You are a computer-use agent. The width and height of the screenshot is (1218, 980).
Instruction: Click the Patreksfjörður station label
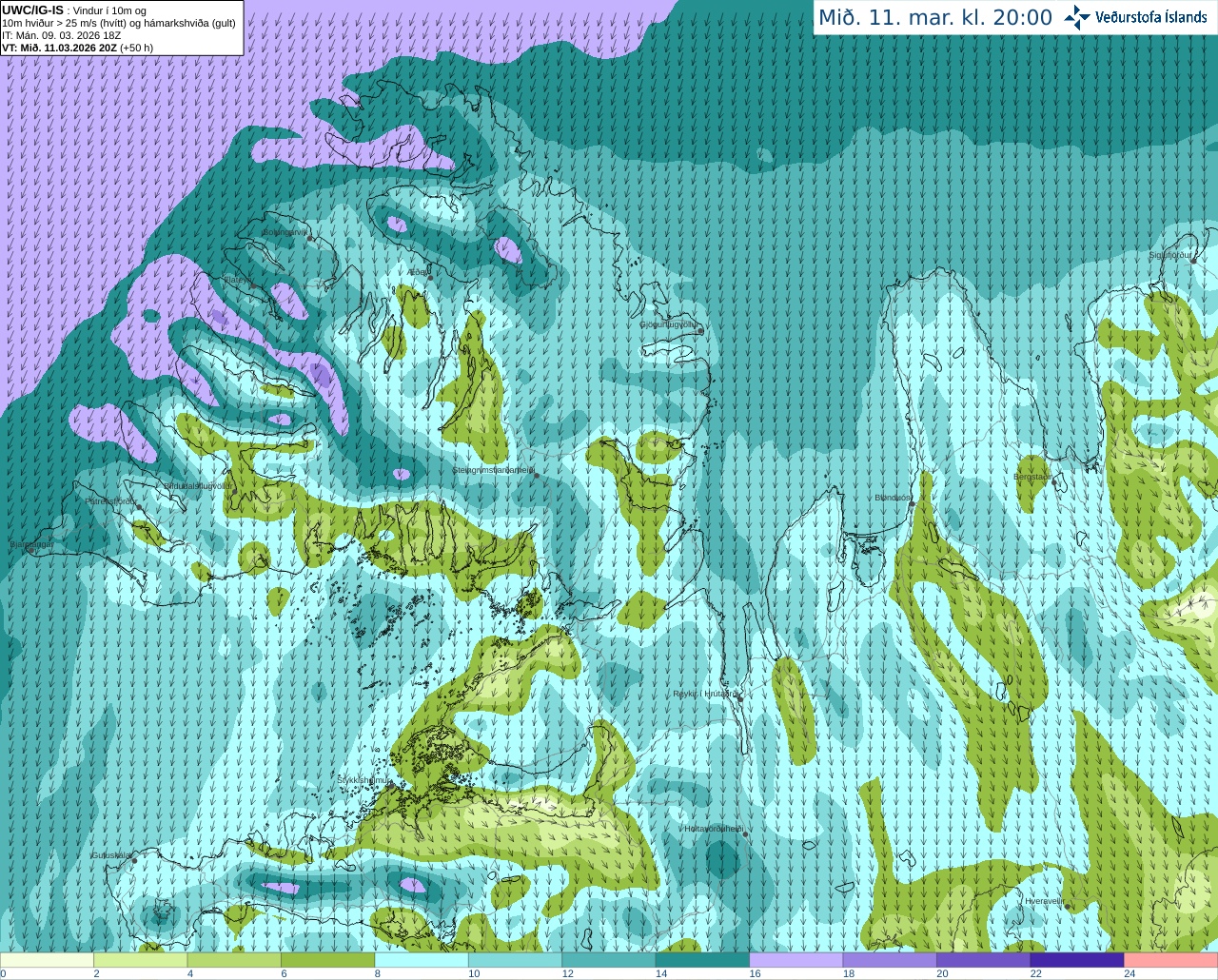coord(111,500)
